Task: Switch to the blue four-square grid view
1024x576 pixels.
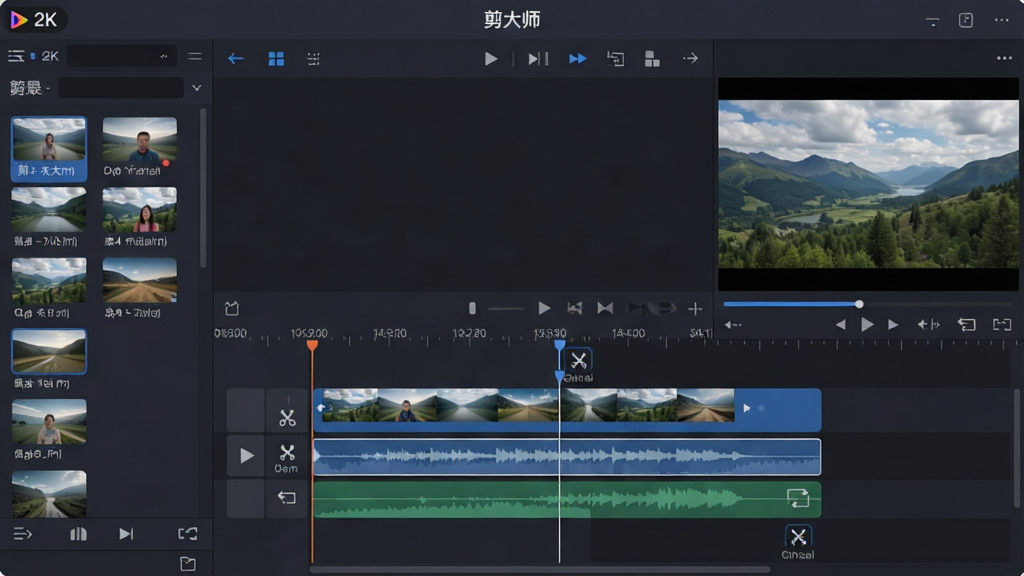Action: (x=276, y=59)
